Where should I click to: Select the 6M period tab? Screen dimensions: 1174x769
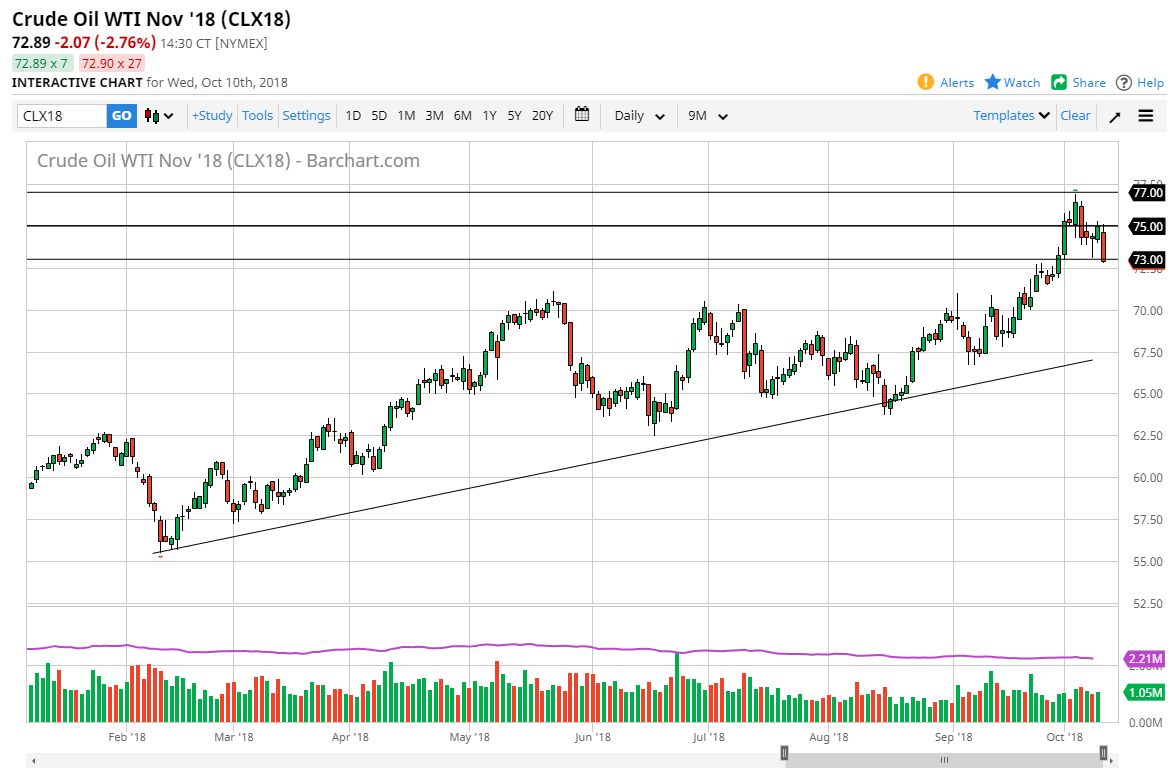point(462,115)
